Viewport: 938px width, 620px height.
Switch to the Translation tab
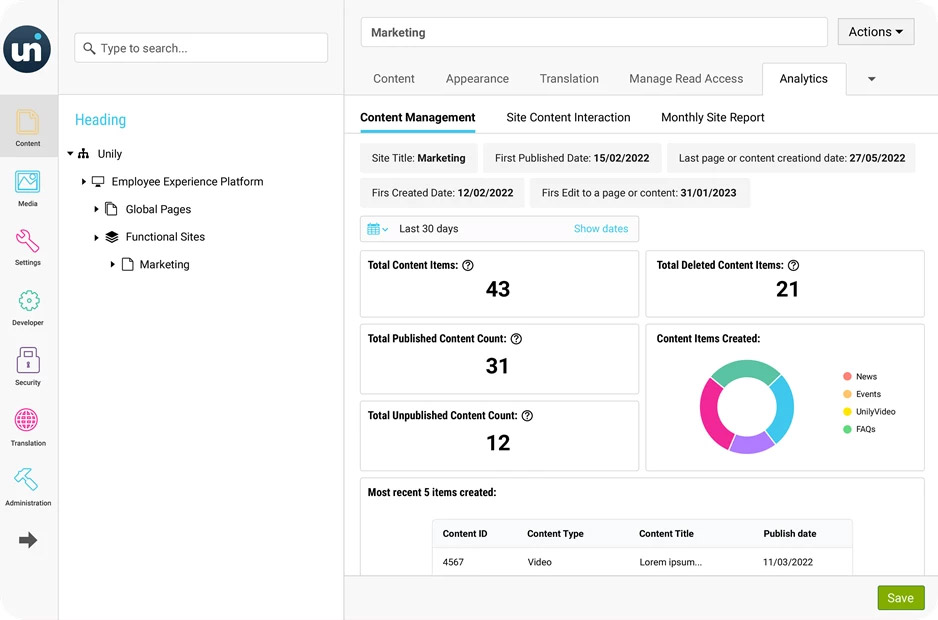(x=569, y=79)
